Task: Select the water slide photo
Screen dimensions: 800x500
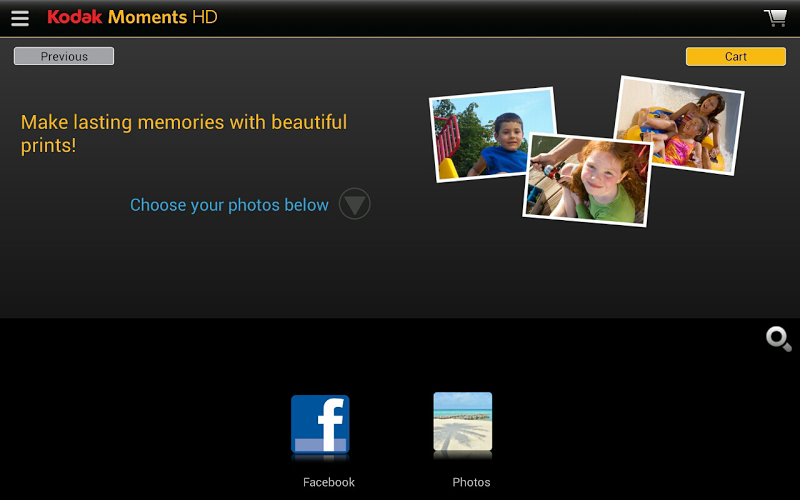Action: coord(679,125)
